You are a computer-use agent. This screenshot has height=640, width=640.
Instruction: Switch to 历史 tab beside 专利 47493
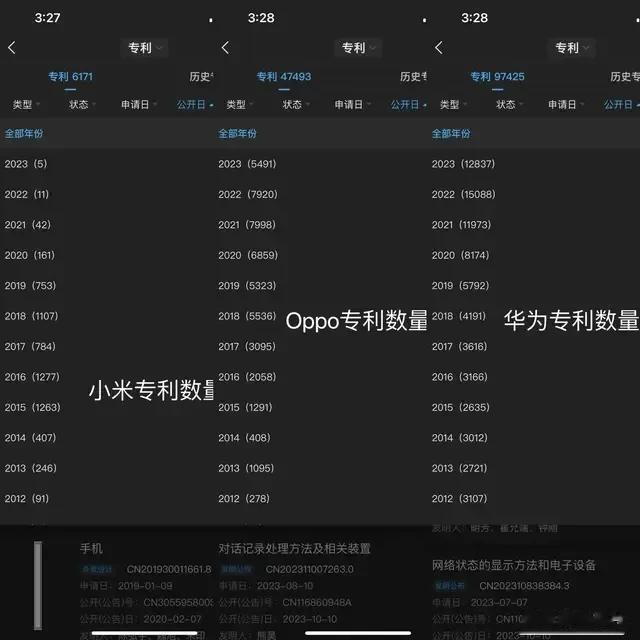click(x=413, y=77)
